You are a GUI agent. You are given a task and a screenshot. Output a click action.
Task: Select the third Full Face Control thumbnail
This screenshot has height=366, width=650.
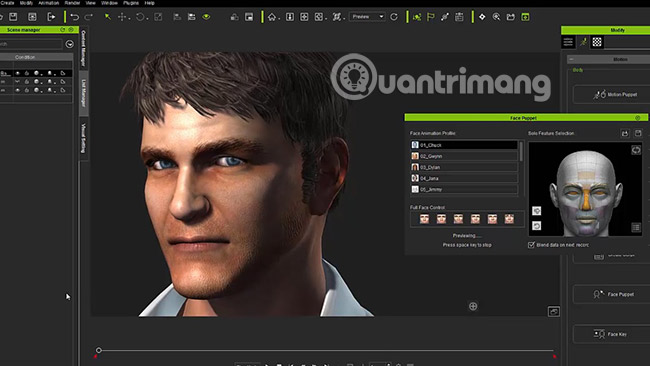coord(458,219)
